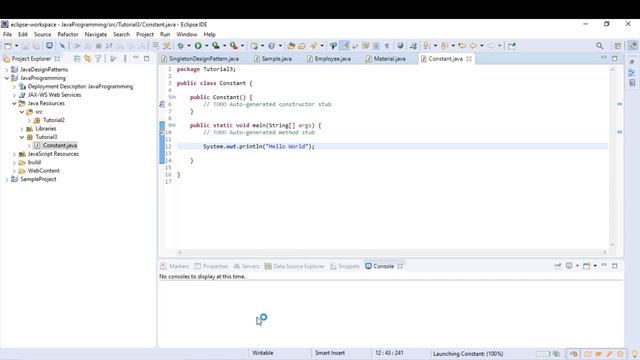640x360 pixels.
Task: Click the New file toolbar icon
Action: pyautogui.click(x=8, y=46)
